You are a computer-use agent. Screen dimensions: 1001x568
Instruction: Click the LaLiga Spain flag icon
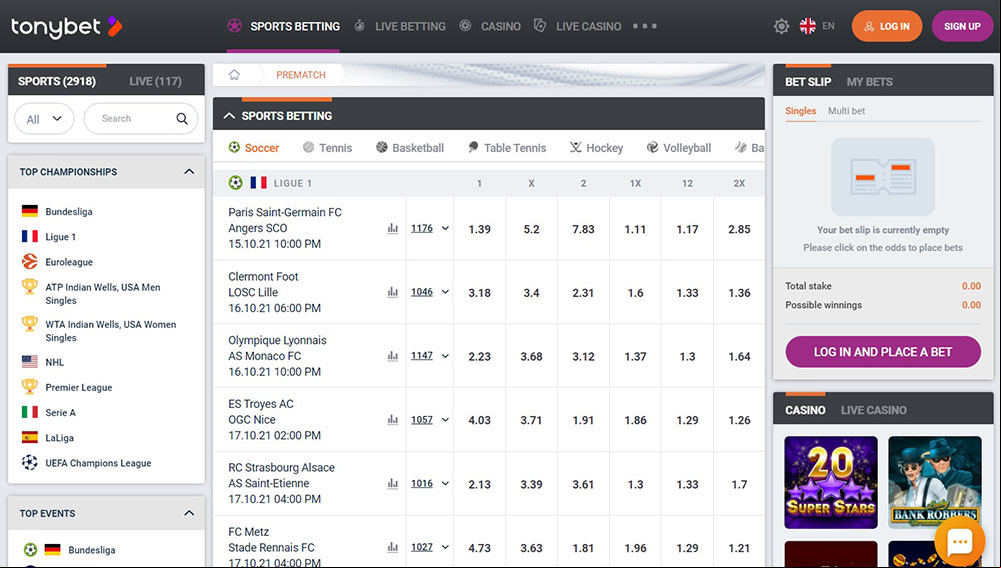pos(29,438)
